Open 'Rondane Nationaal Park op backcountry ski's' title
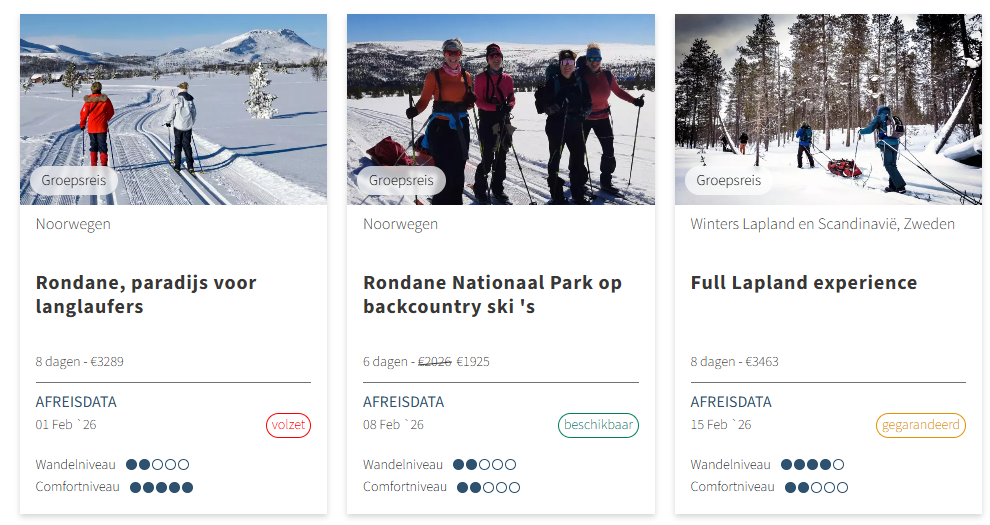The image size is (990, 525). 492,295
